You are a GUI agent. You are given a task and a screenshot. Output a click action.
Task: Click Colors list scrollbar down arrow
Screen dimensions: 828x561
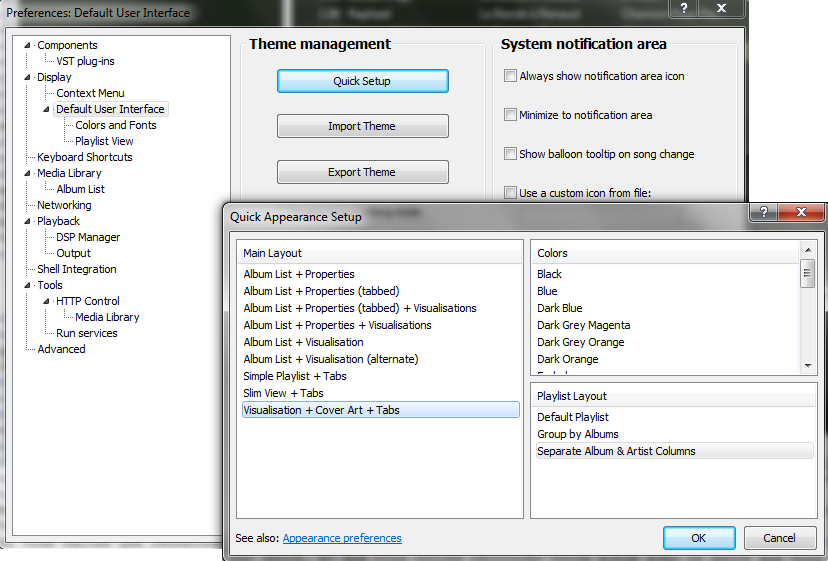pyautogui.click(x=807, y=366)
